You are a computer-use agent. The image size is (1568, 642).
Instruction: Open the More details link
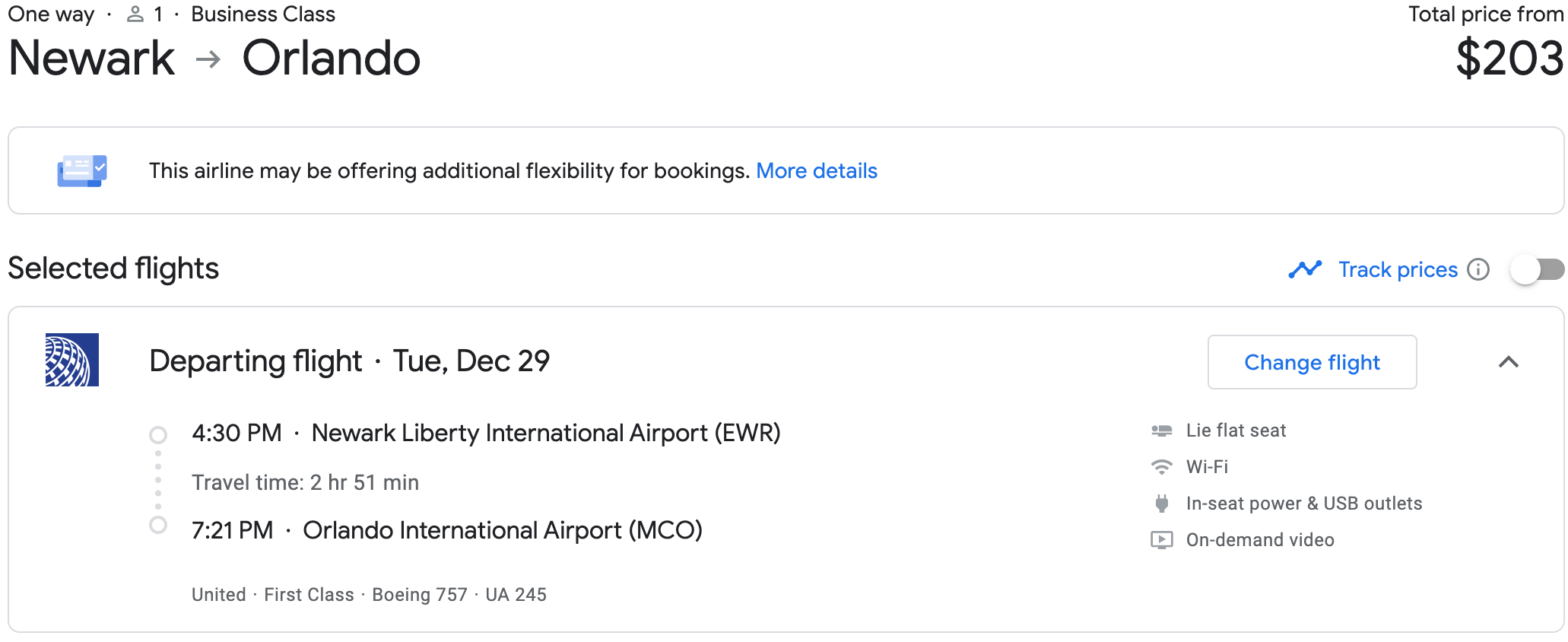816,171
